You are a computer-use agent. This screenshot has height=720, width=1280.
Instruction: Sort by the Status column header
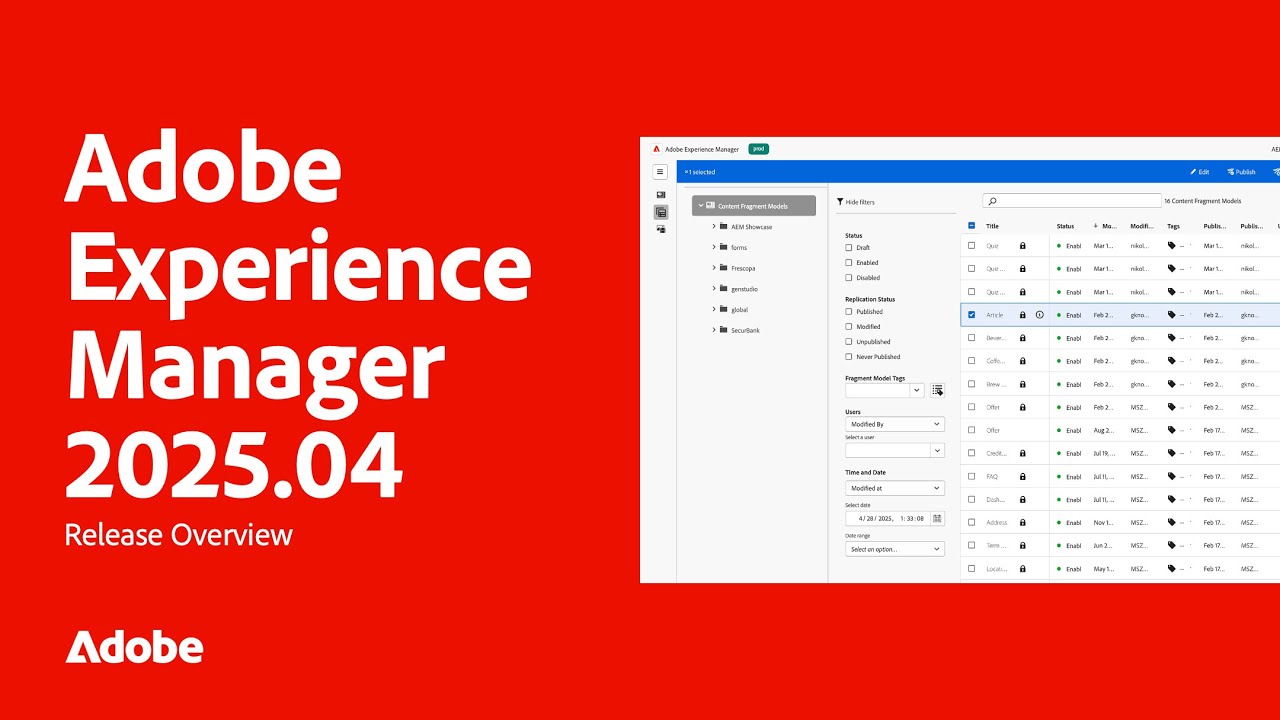tap(1065, 226)
